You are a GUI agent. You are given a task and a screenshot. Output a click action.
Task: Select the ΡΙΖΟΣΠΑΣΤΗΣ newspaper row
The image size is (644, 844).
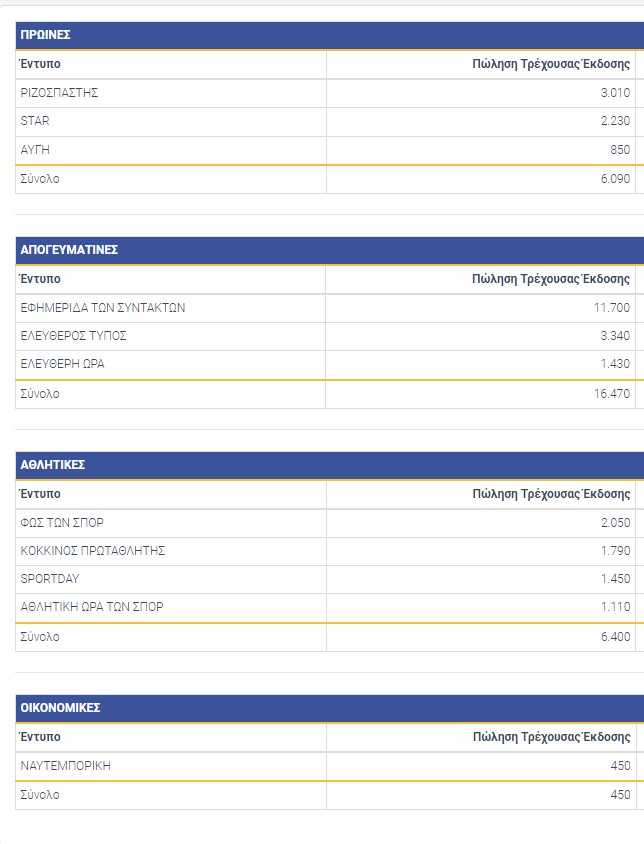coord(59,93)
